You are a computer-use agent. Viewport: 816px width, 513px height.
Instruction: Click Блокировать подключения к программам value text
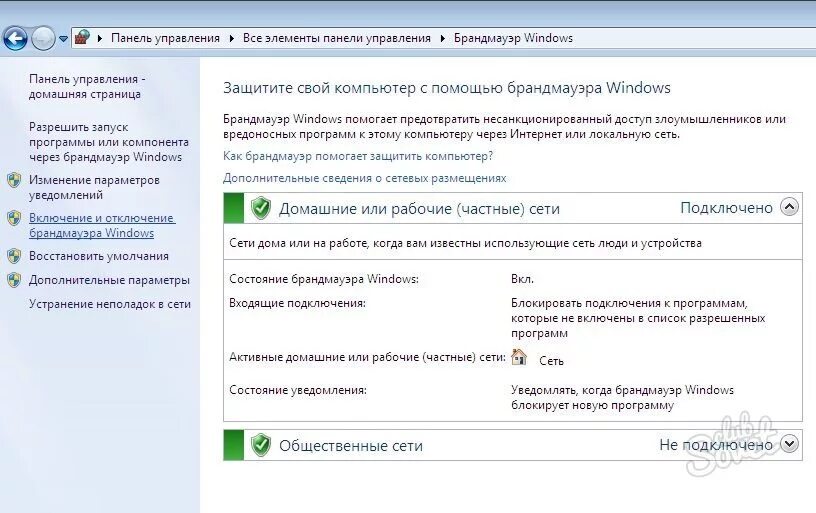point(638,318)
